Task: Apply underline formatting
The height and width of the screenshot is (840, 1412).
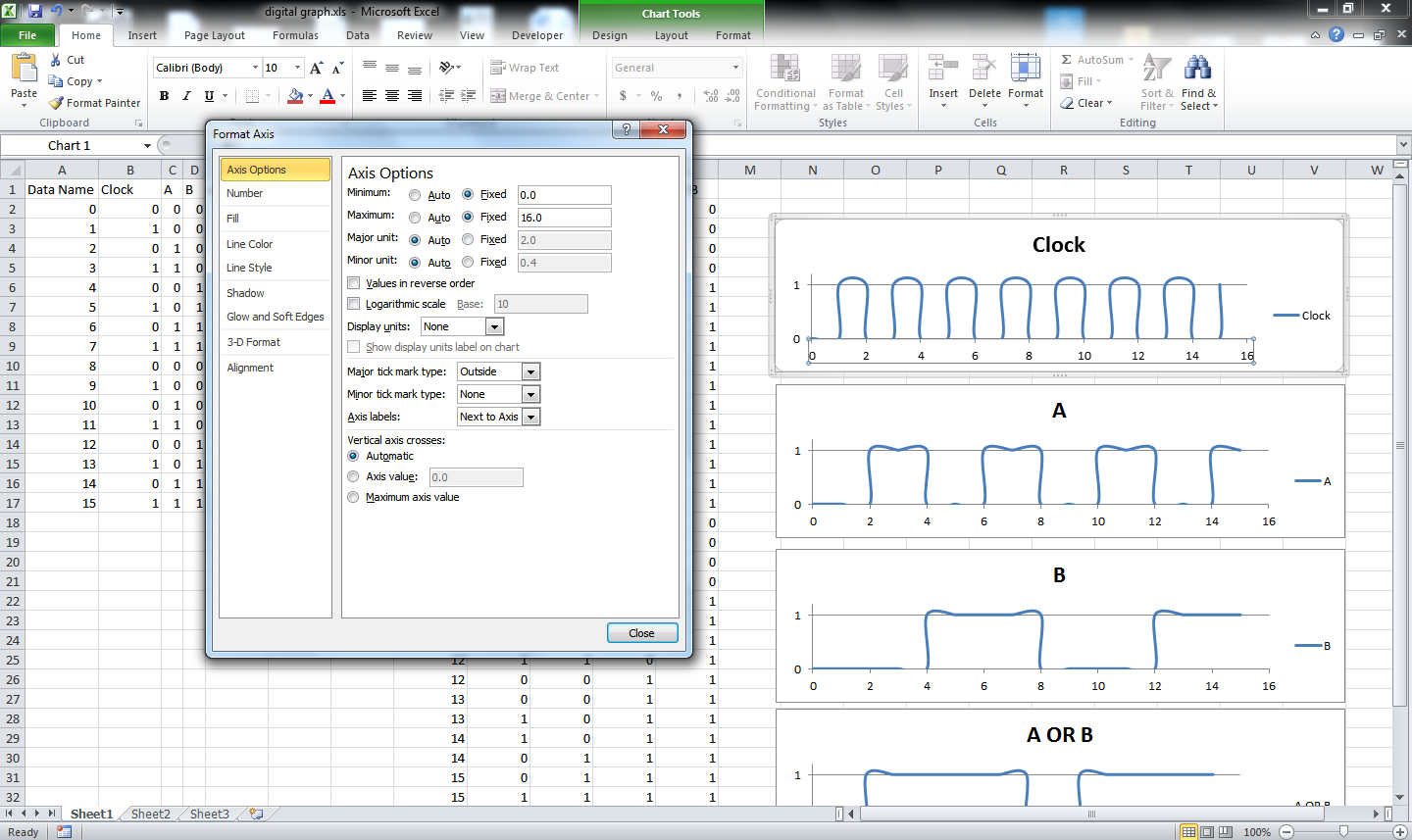Action: (x=208, y=95)
